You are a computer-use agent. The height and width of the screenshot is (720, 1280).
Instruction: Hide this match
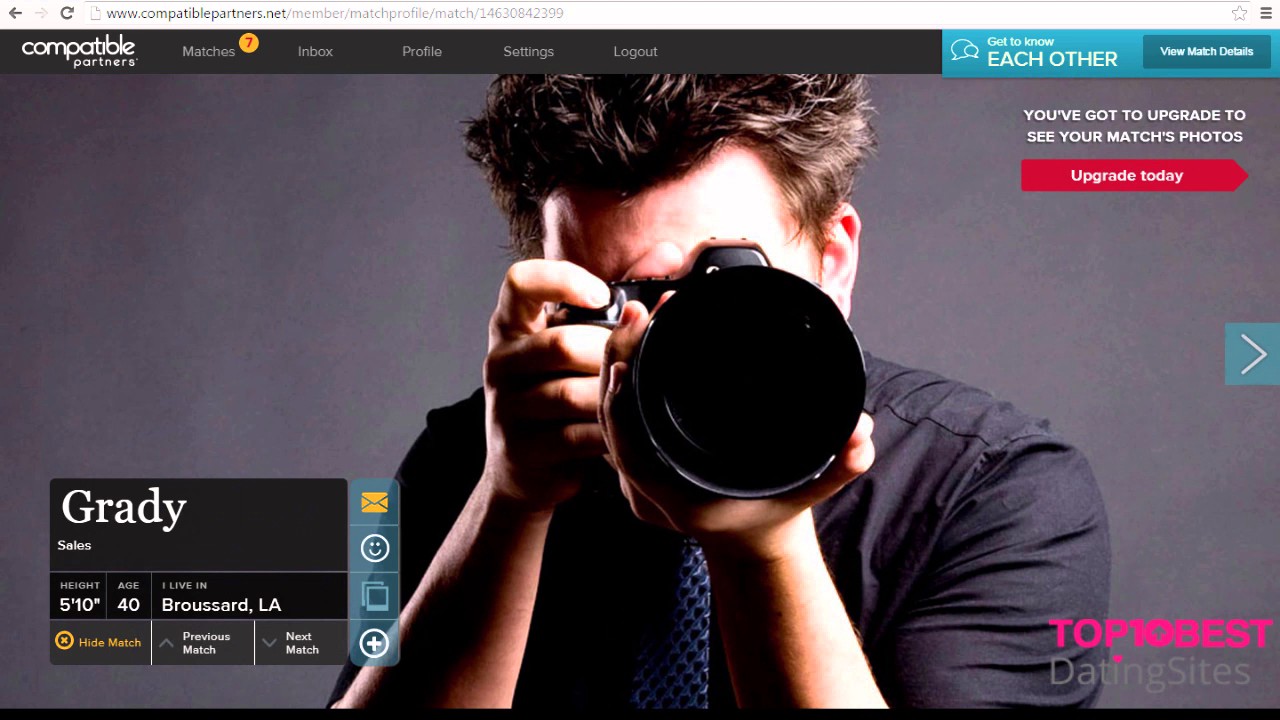99,642
